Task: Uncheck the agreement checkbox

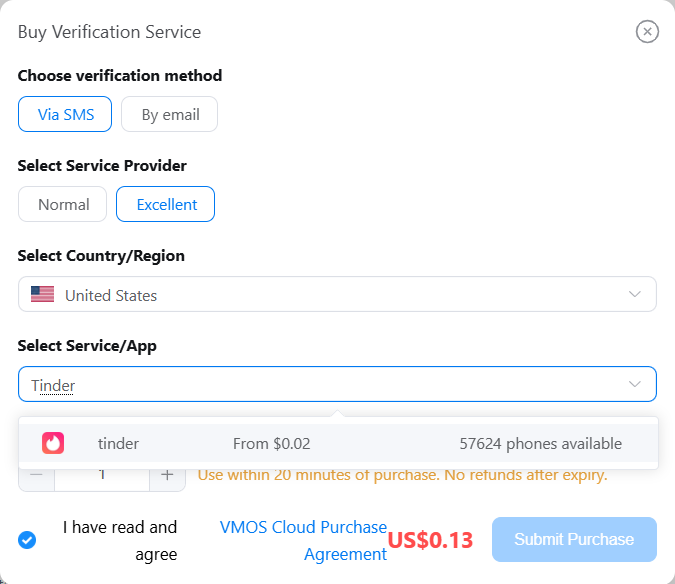Action: 27,540
